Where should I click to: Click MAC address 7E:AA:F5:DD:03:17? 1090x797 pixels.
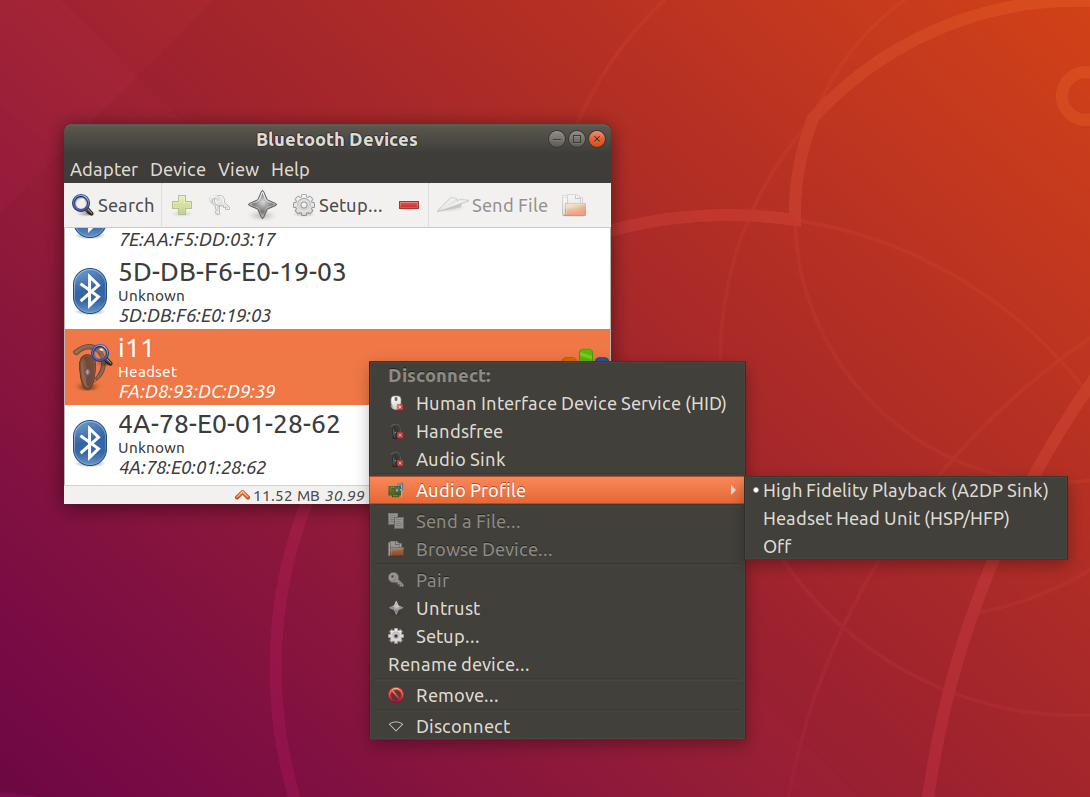(x=197, y=240)
